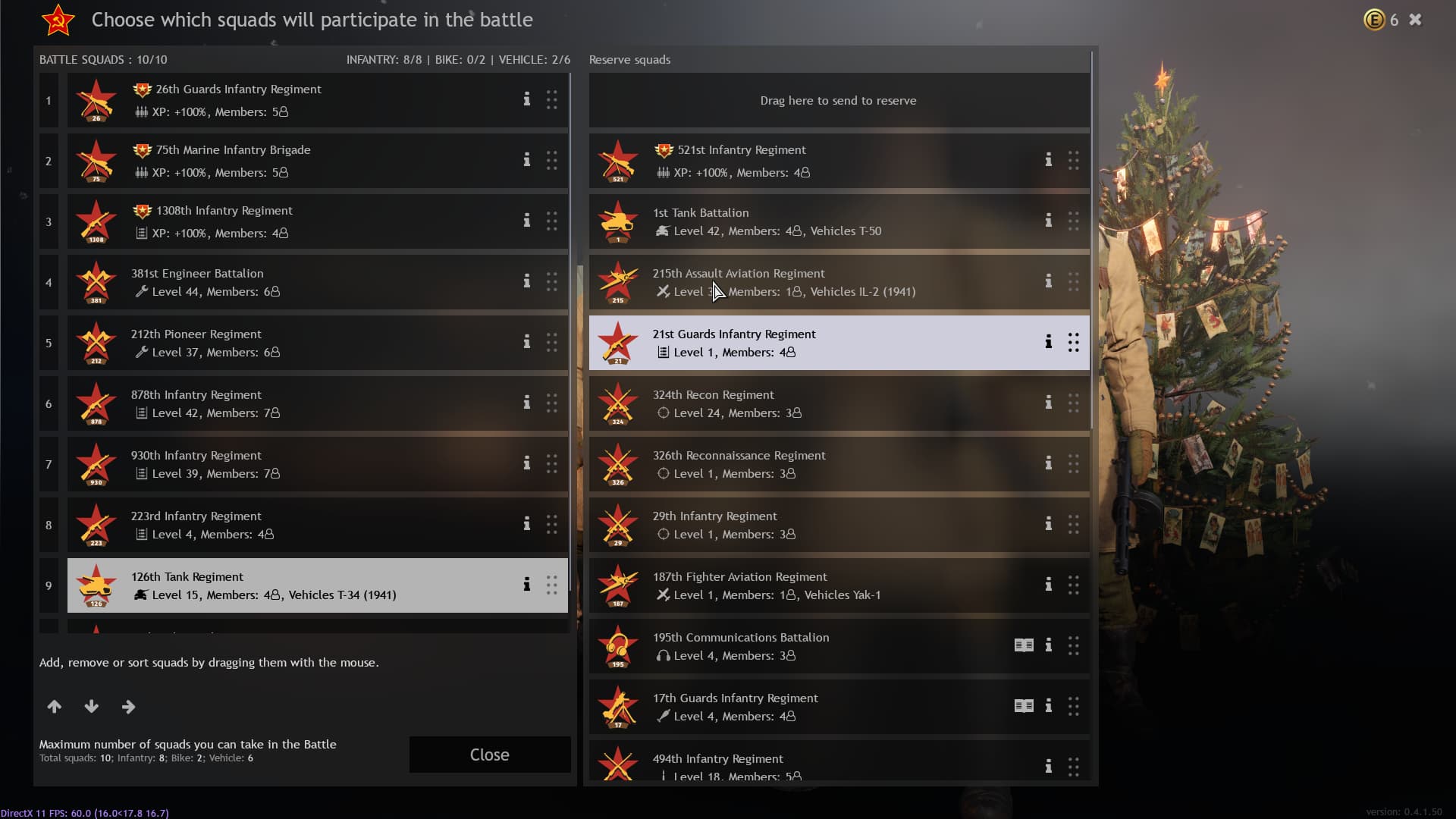Click the gold E currency coin icon
The height and width of the screenshot is (819, 1456).
click(1374, 20)
